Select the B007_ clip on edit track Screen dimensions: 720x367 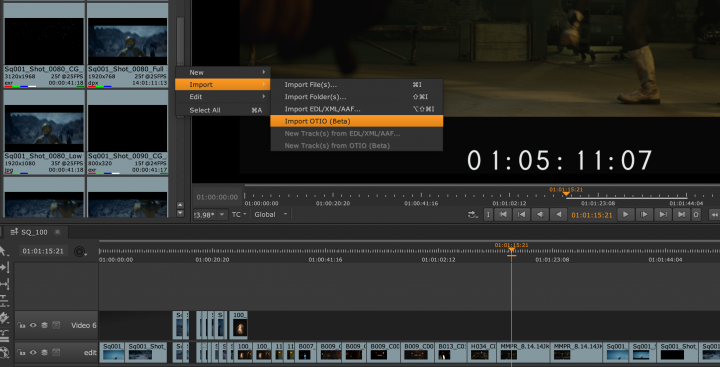tap(306, 352)
